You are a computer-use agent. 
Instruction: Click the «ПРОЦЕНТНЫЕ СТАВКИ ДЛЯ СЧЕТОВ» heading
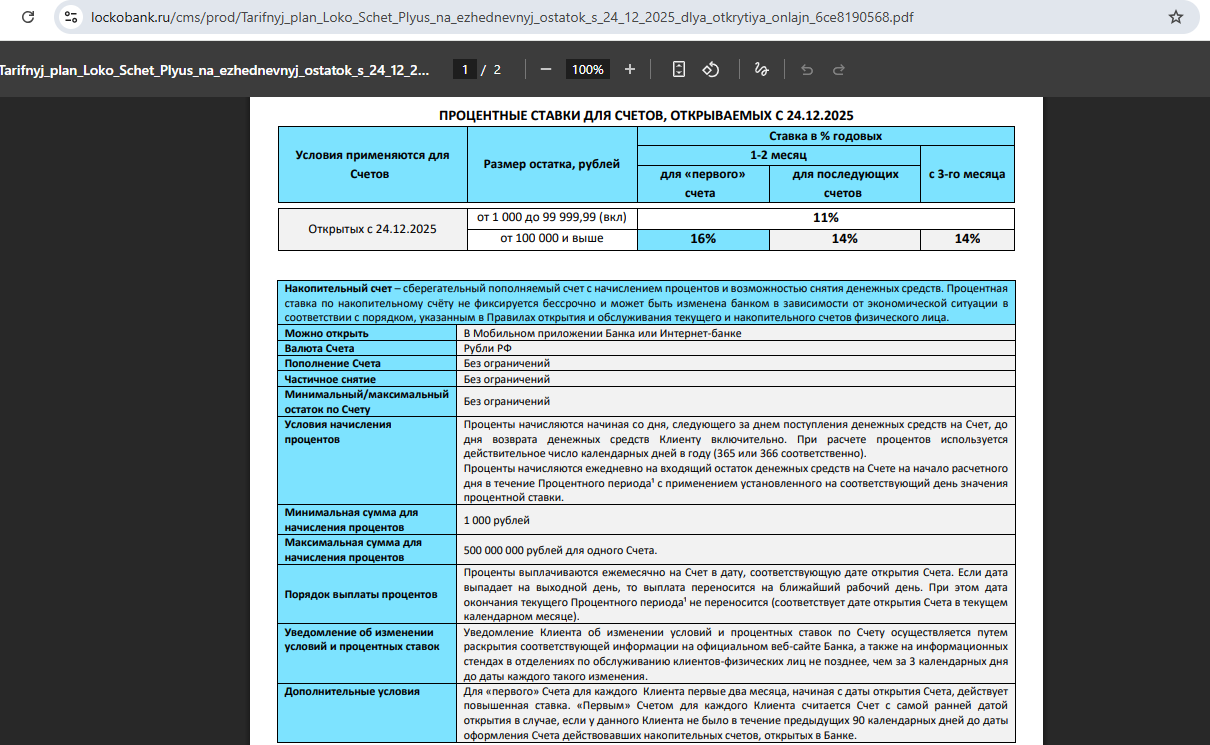(x=646, y=115)
